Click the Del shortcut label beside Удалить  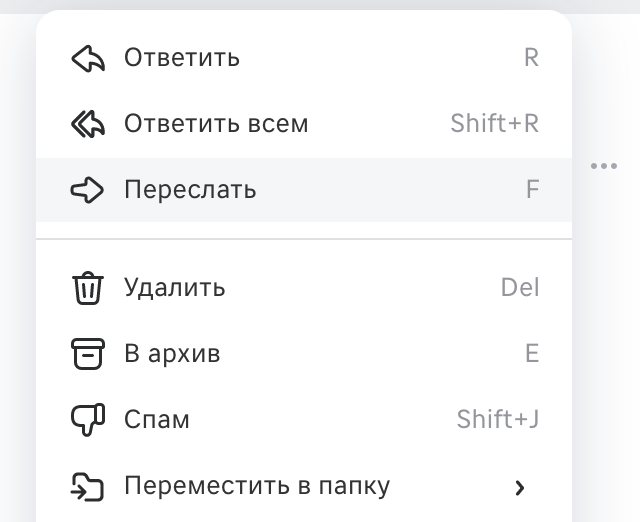point(520,287)
